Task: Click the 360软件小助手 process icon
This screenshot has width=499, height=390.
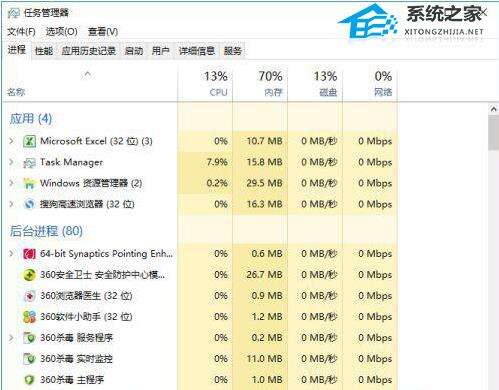Action: pos(29,317)
